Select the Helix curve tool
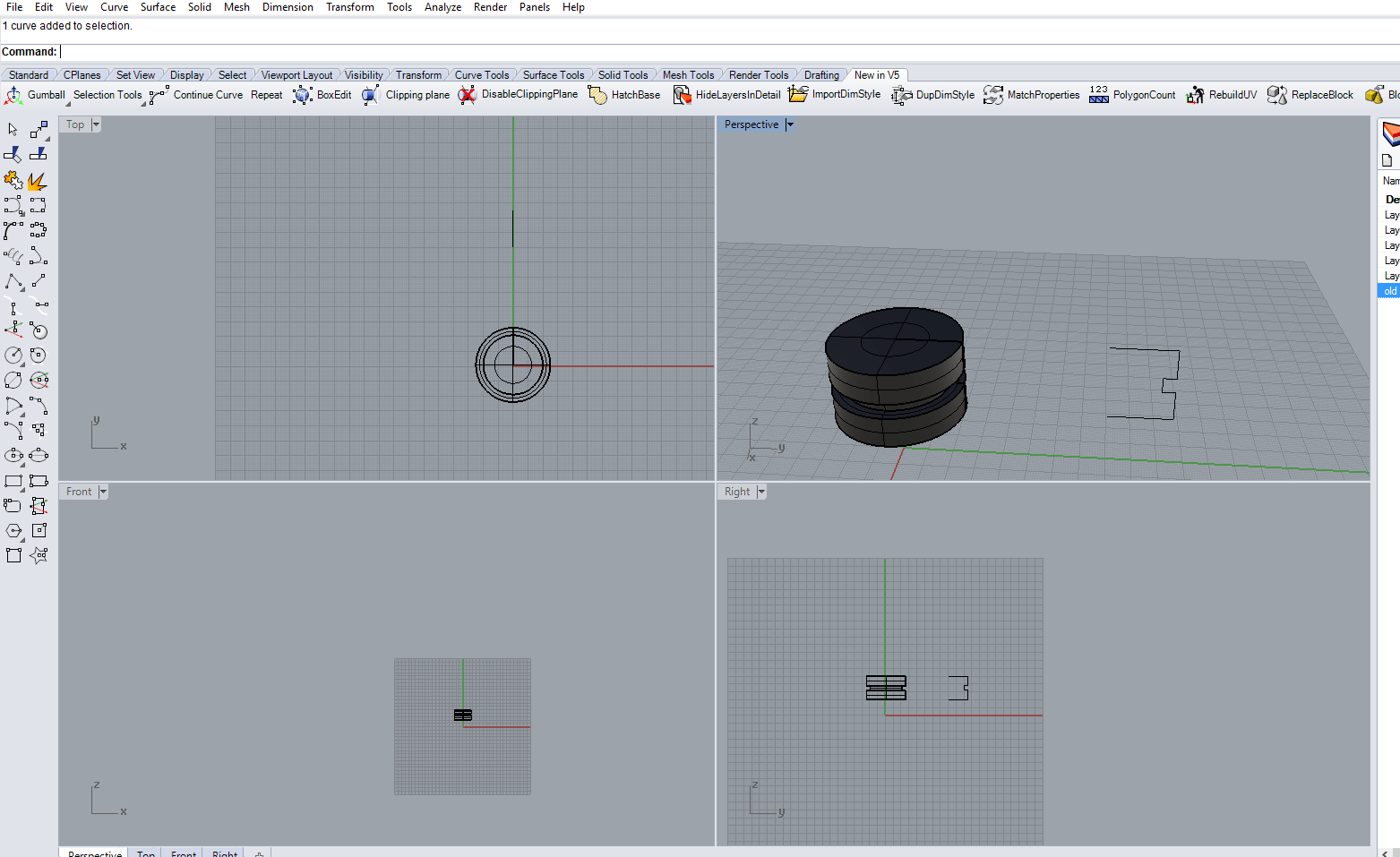This screenshot has width=1400, height=857. coord(13,256)
